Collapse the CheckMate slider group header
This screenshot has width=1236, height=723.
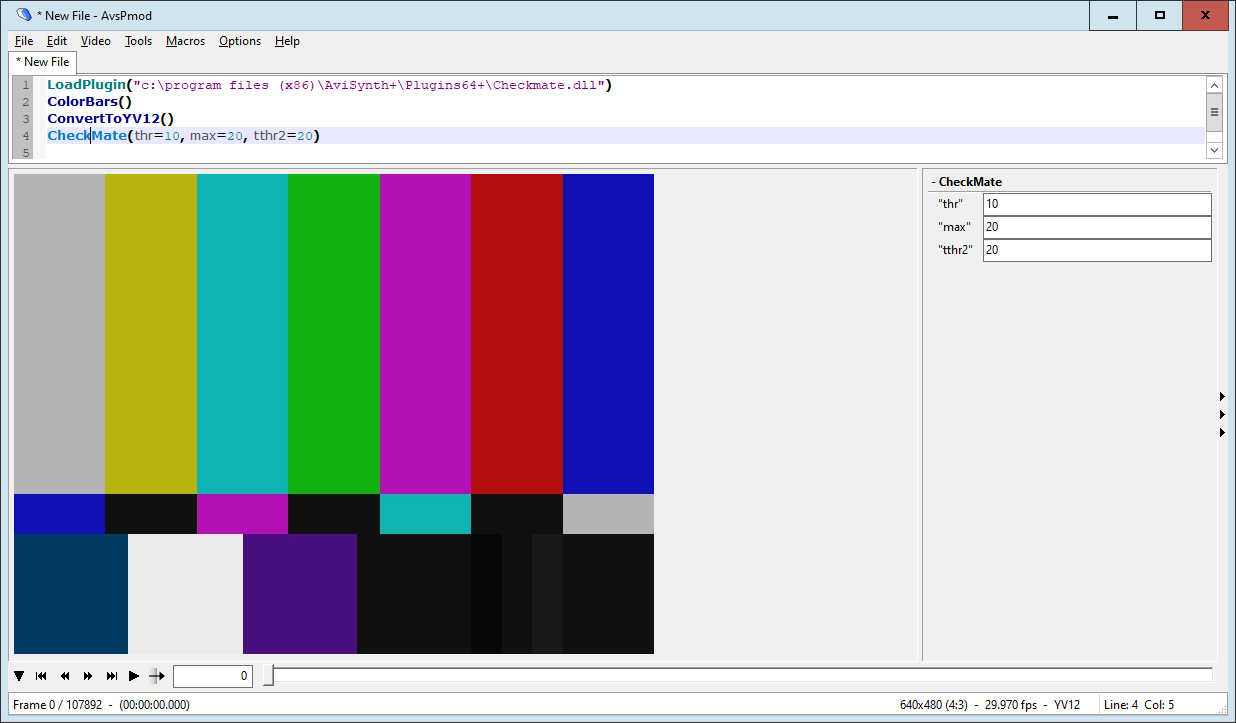pyautogui.click(x=966, y=182)
